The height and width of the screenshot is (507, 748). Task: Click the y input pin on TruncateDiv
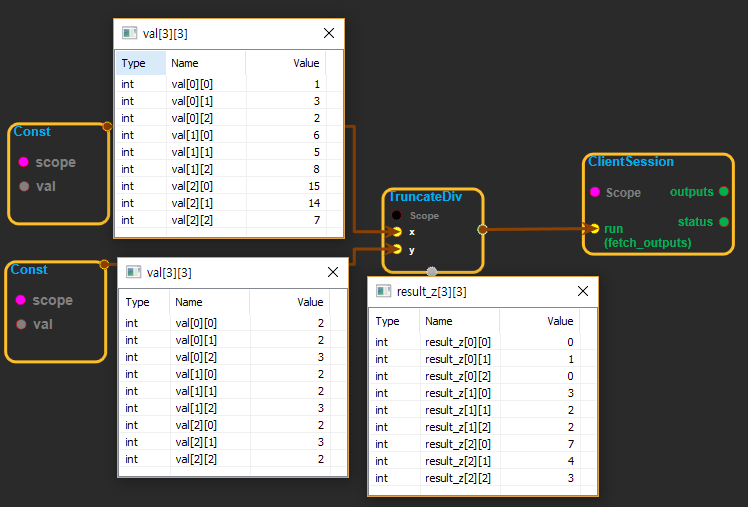[397, 249]
